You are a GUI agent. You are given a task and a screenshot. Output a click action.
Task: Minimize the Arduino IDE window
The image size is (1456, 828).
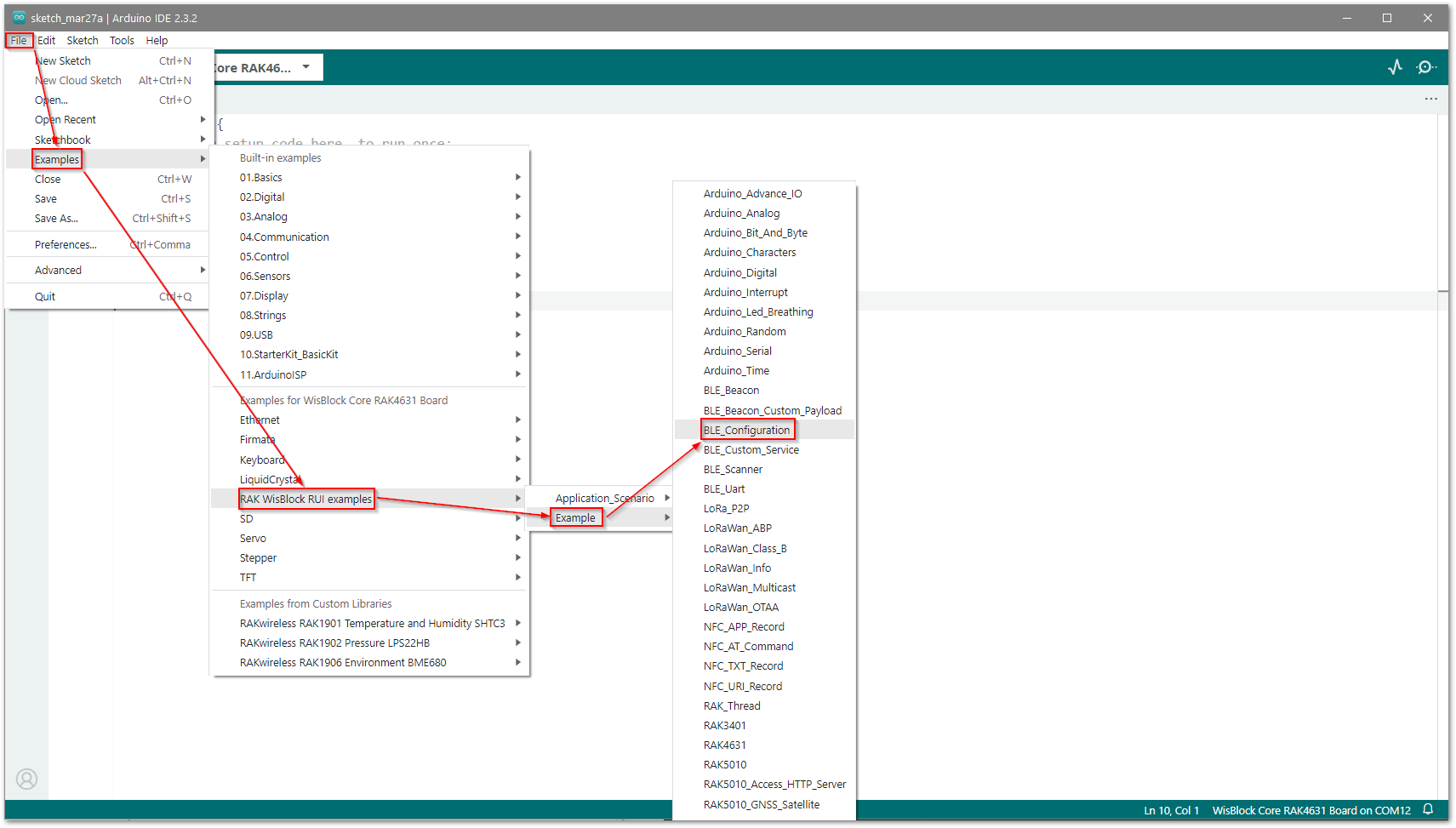[x=1347, y=18]
